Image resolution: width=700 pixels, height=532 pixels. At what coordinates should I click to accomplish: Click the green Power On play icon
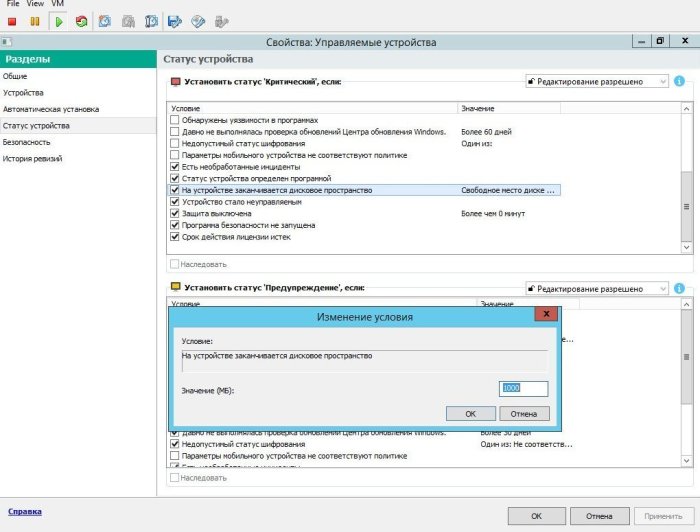point(58,21)
